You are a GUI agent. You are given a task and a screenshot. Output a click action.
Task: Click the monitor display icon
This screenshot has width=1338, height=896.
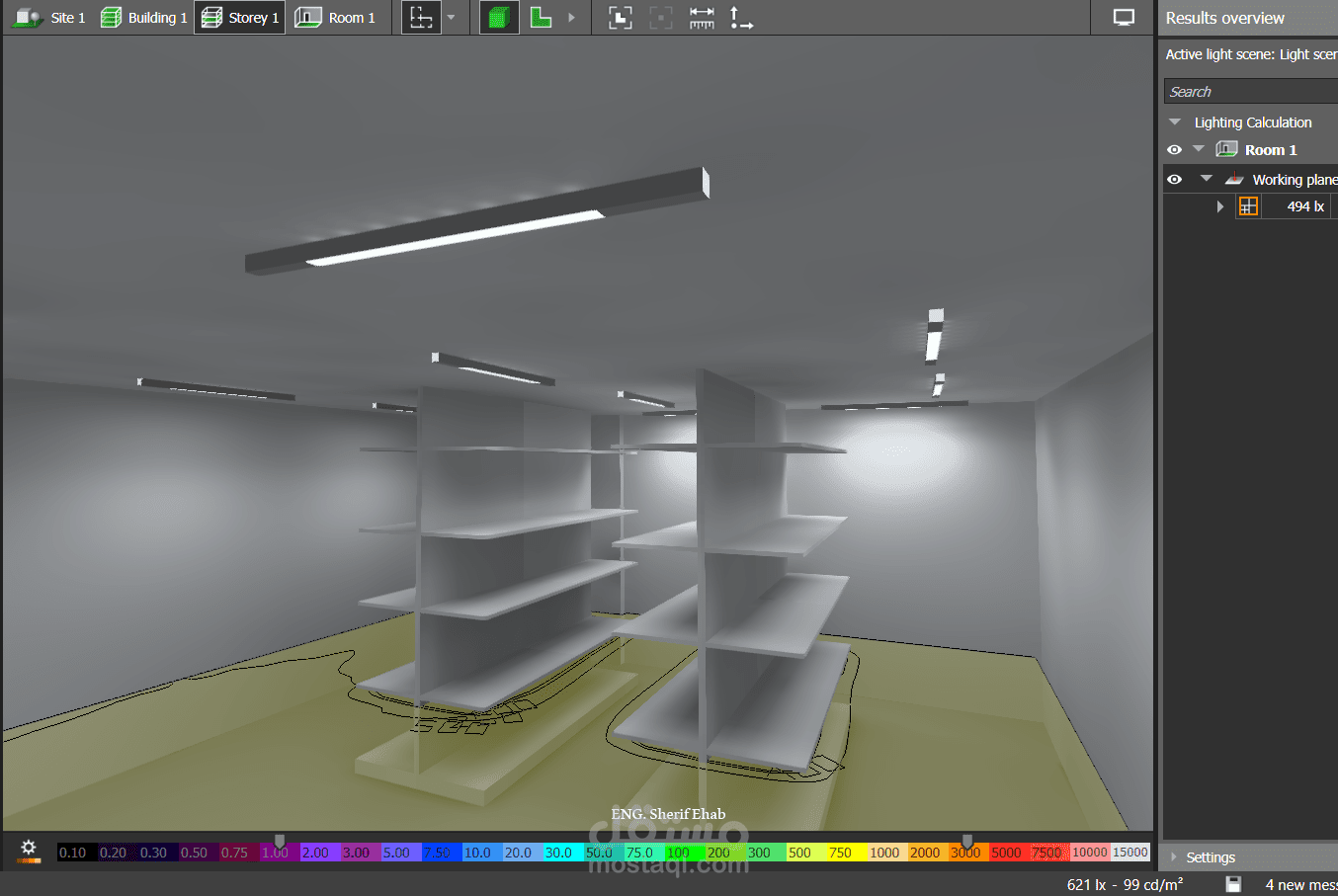pyautogui.click(x=1124, y=18)
